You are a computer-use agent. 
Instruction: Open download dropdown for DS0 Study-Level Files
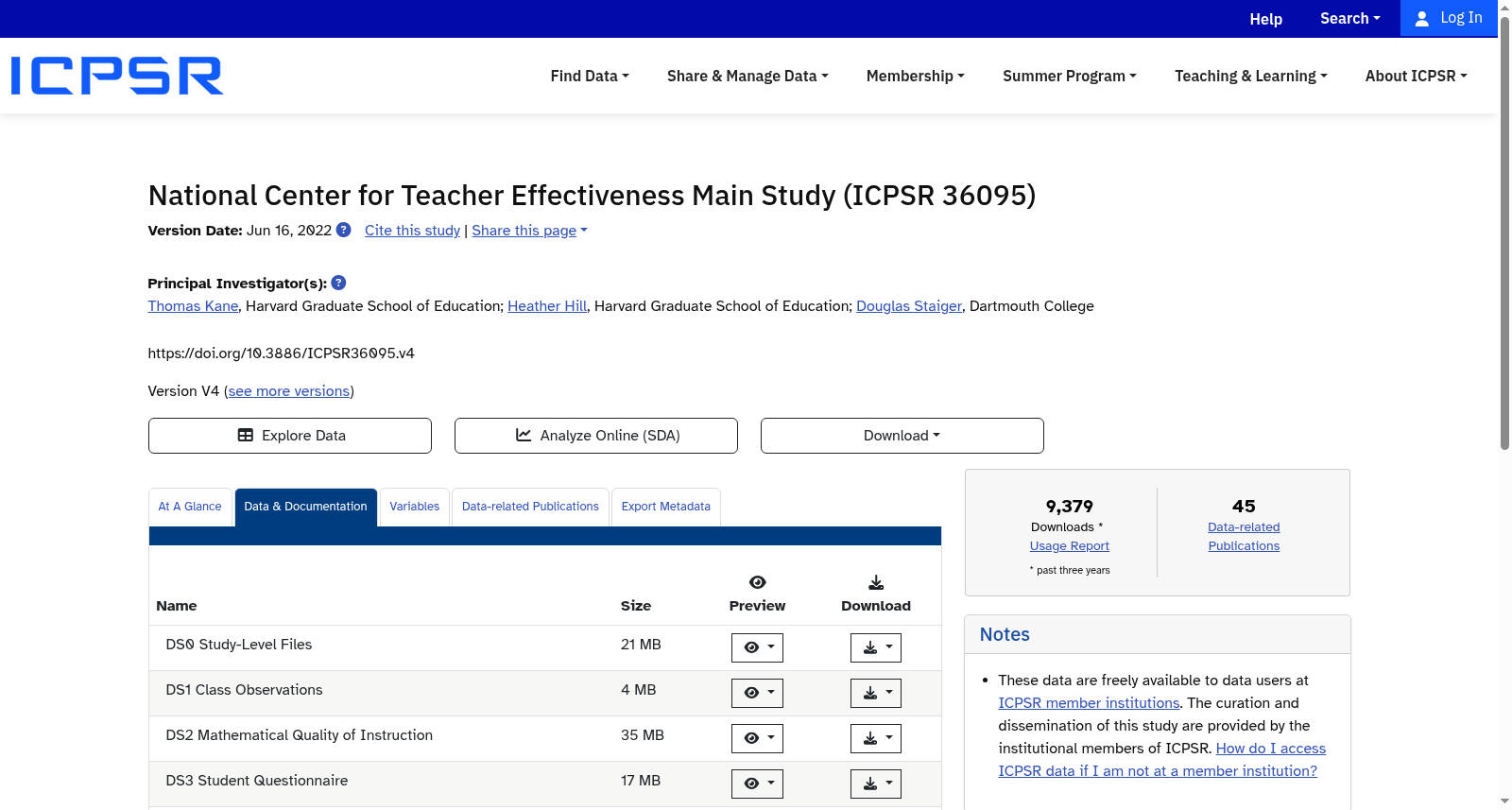coord(876,647)
